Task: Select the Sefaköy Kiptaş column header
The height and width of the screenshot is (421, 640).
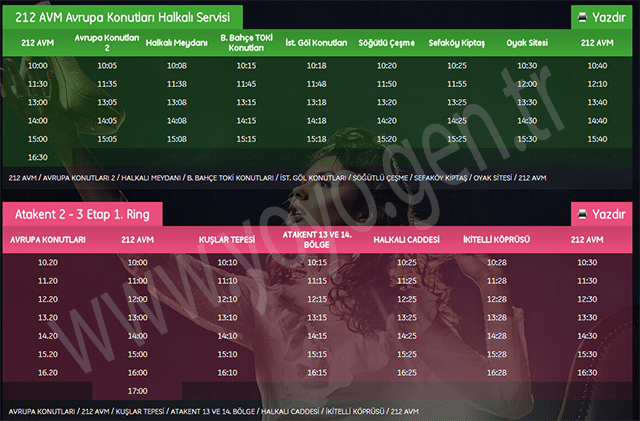Action: [x=456, y=43]
